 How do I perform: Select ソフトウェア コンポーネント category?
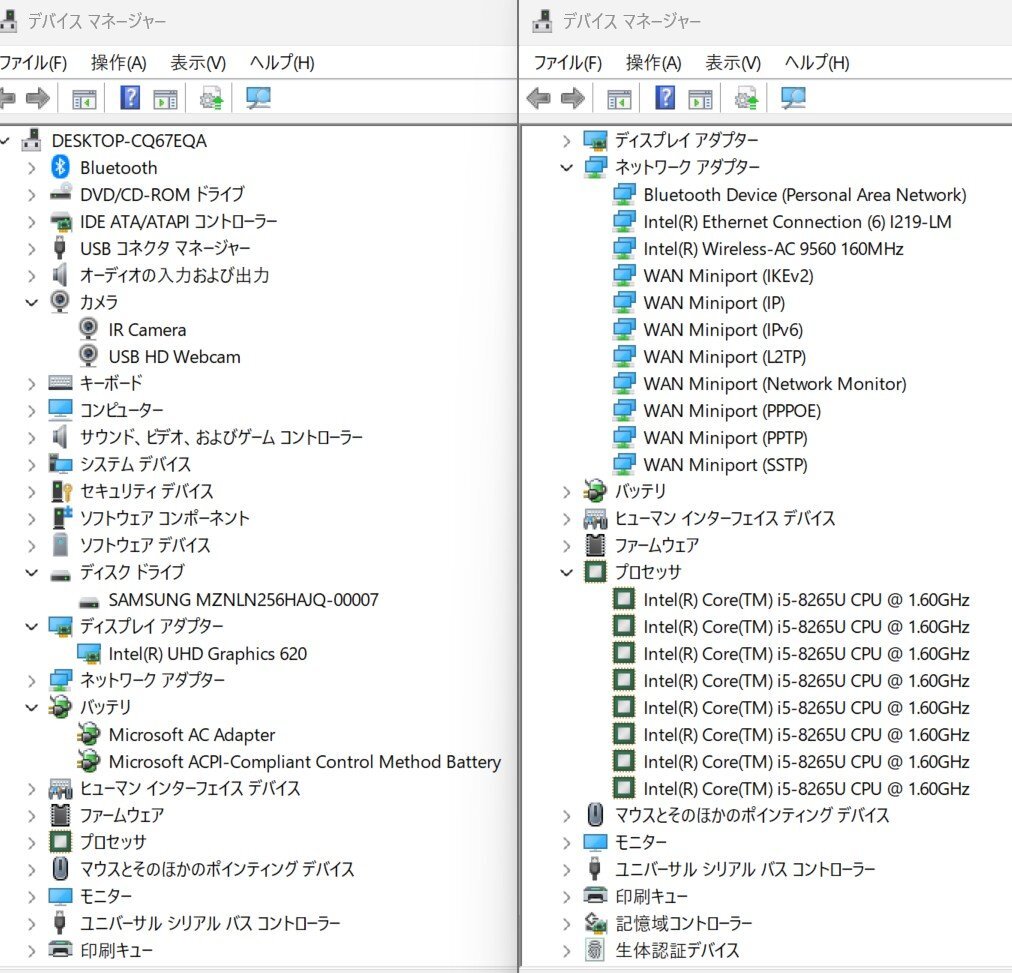[164, 518]
